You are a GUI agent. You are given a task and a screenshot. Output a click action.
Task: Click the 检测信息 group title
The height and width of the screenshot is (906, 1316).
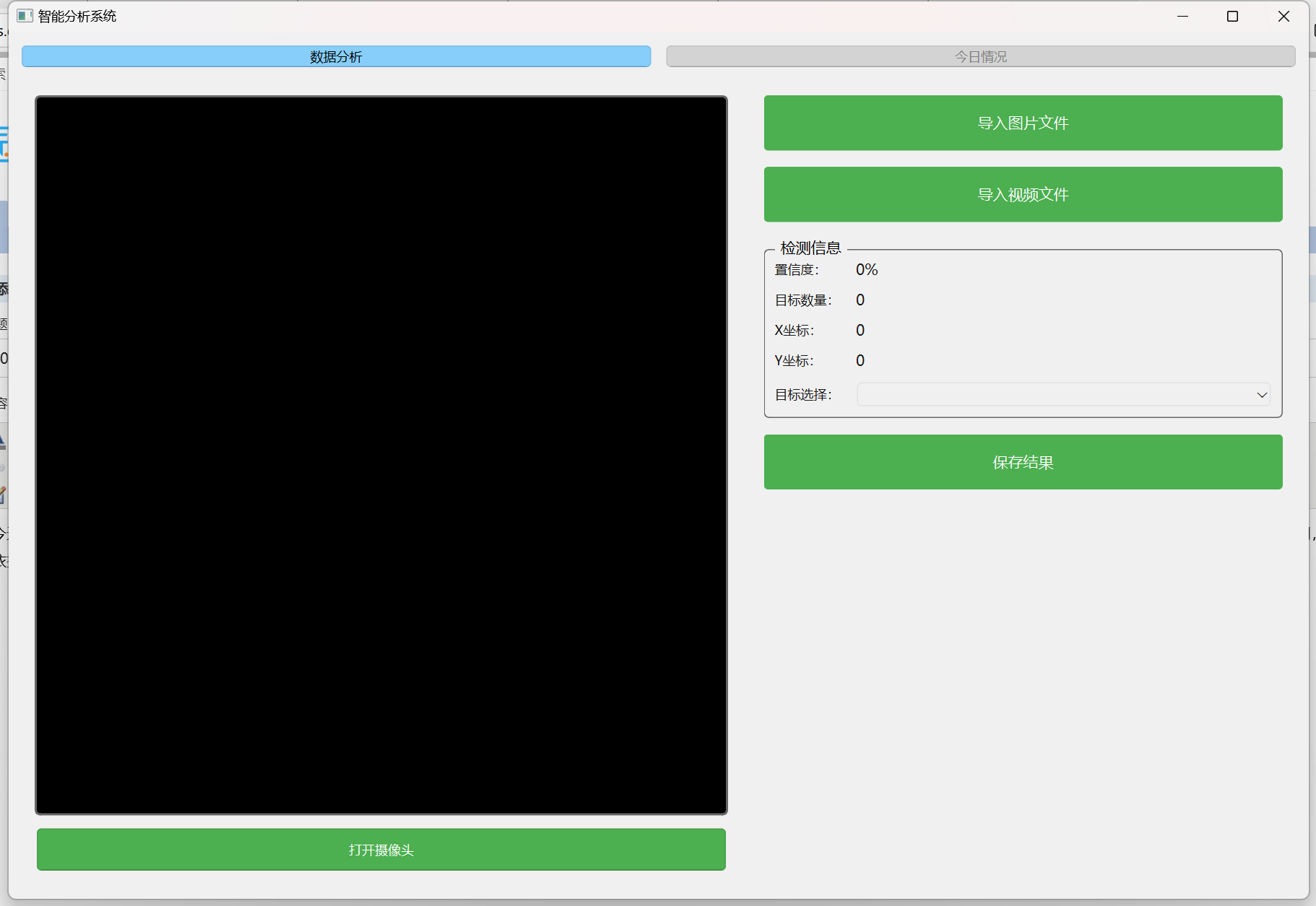810,248
